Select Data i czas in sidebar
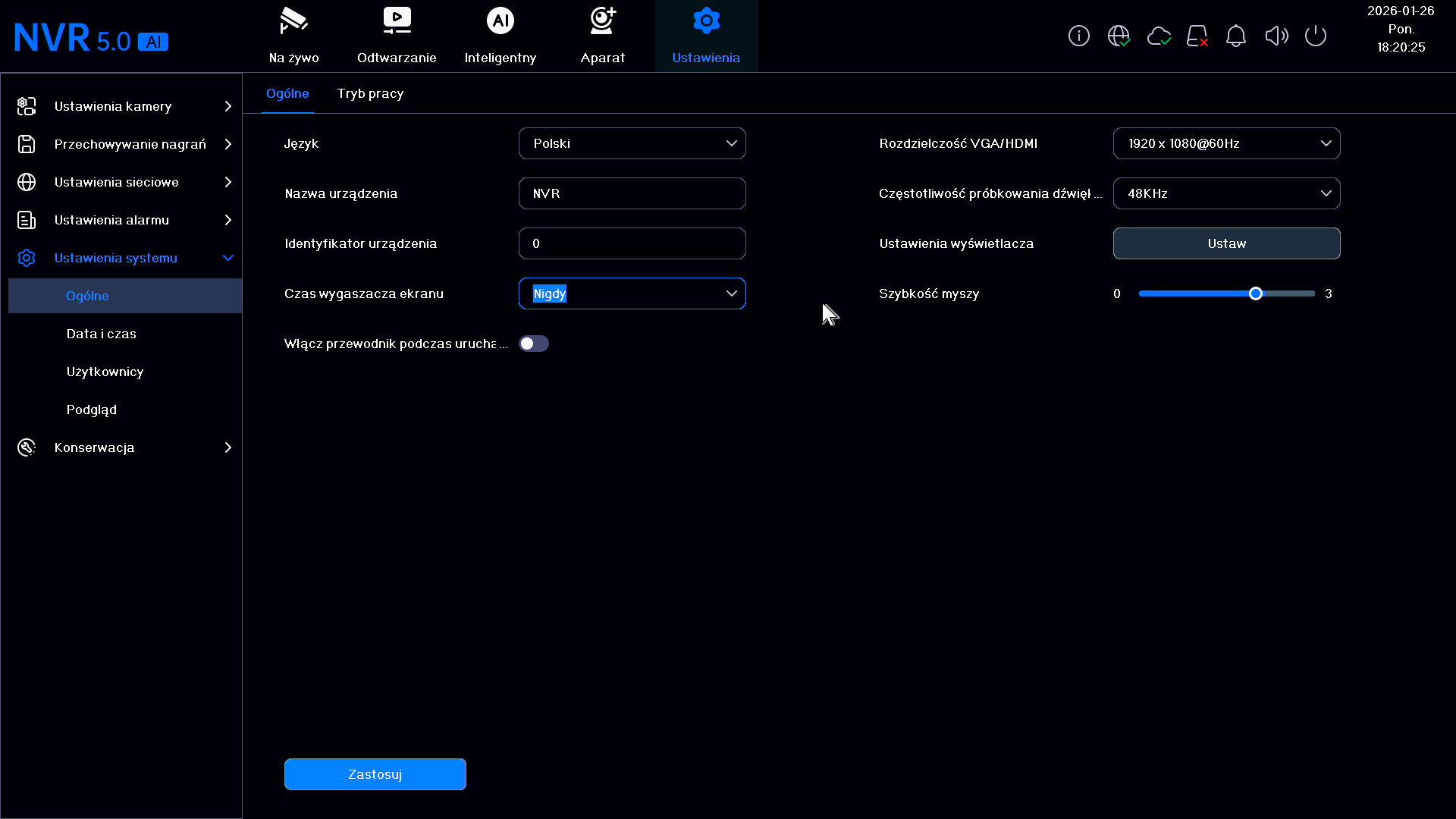 pyautogui.click(x=102, y=334)
